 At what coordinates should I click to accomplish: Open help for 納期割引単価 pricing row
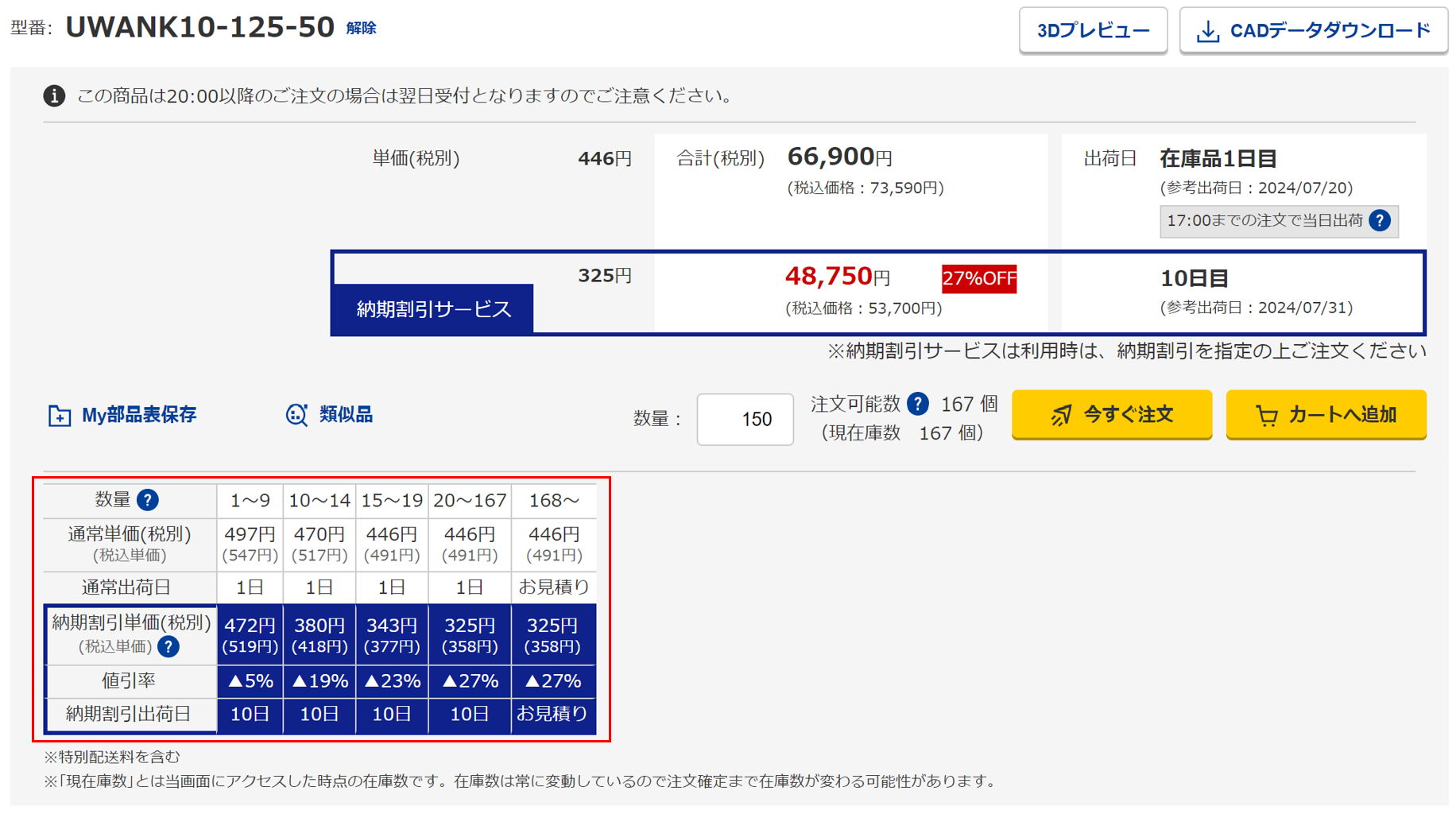(x=168, y=647)
